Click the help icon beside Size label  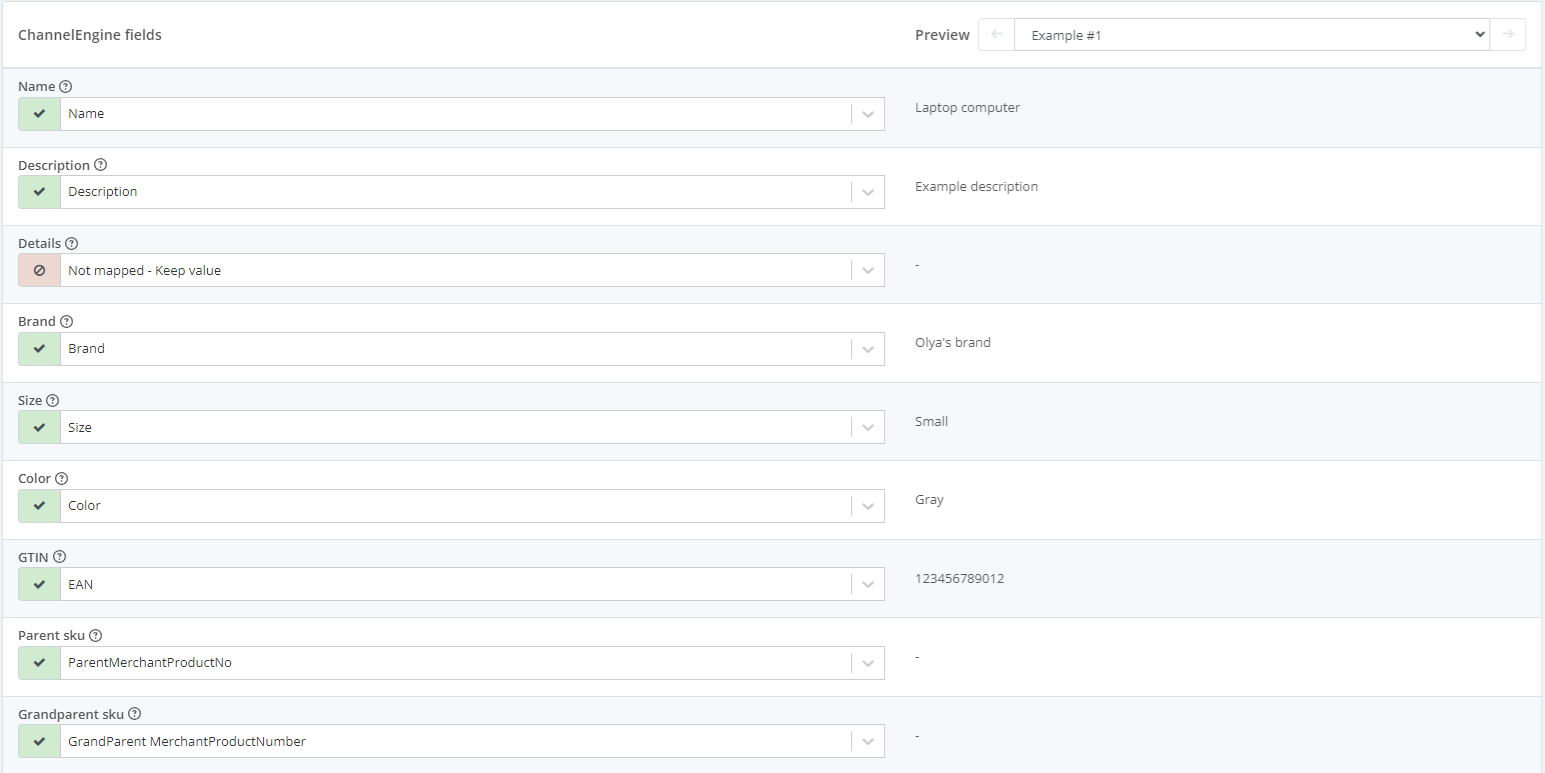point(52,400)
